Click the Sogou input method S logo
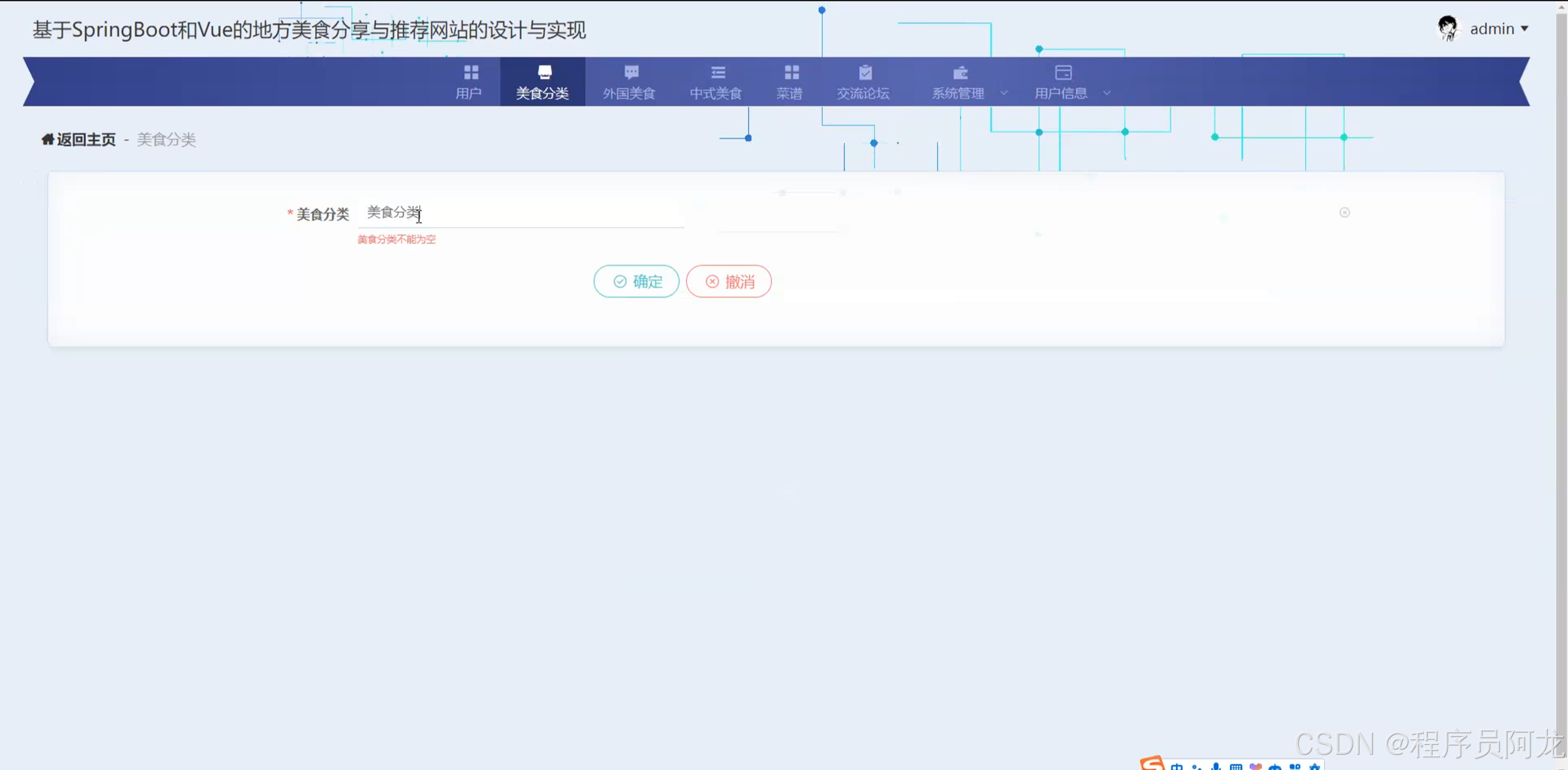This screenshot has height=770, width=1568. point(1152,763)
